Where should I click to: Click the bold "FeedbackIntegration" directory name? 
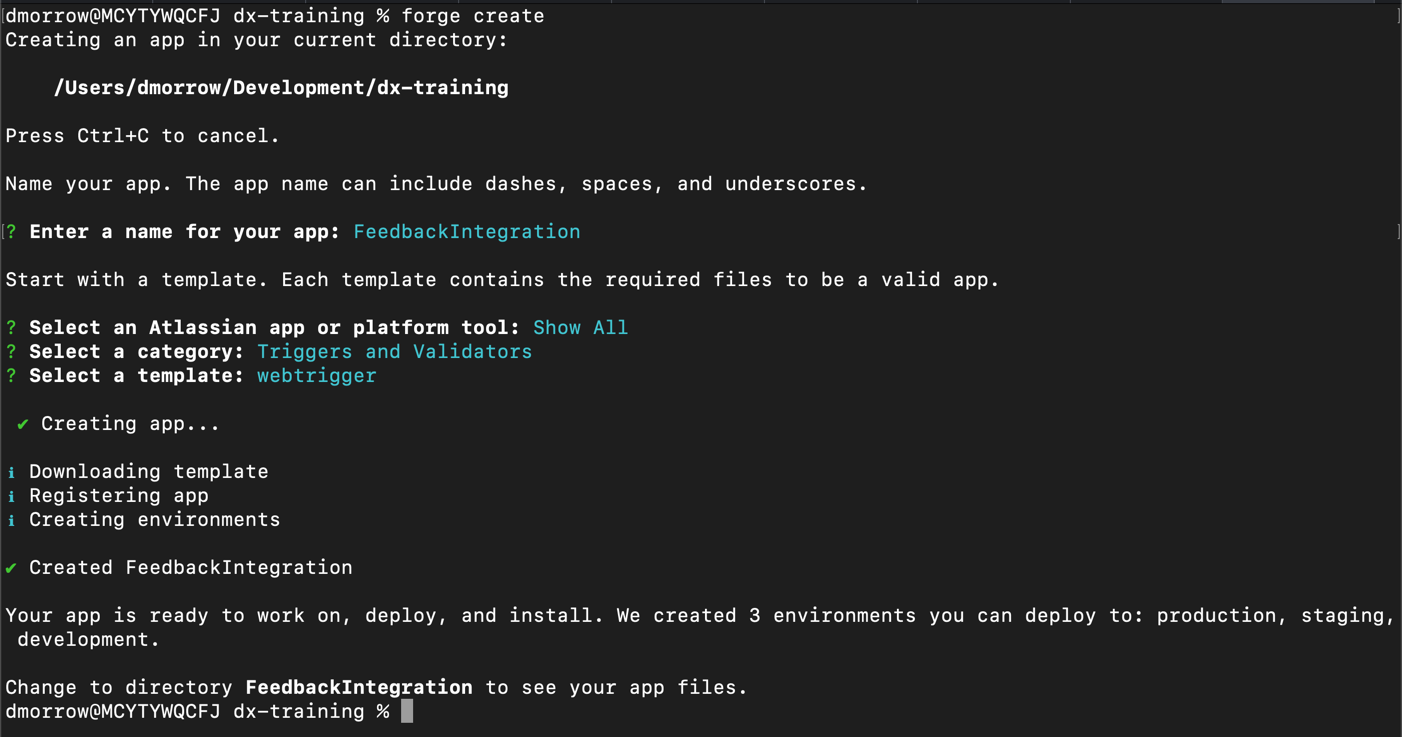(x=358, y=687)
